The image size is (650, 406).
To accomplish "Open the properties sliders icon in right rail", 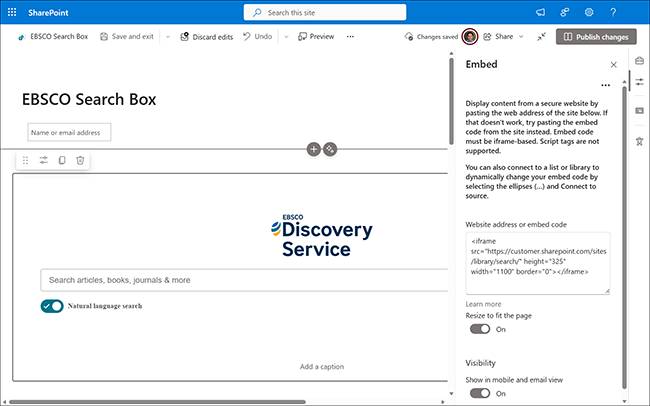I will (639, 81).
